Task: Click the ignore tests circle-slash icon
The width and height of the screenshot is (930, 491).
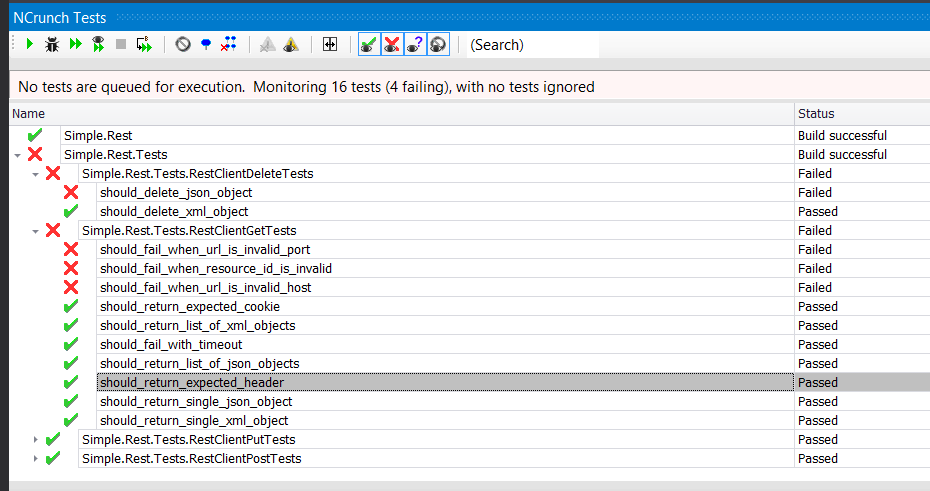Action: 182,44
